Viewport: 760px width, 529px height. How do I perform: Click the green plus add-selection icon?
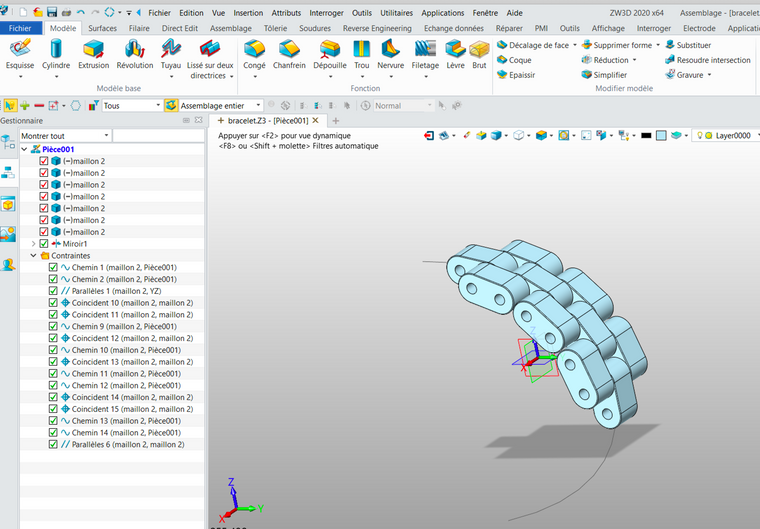tap(25, 105)
